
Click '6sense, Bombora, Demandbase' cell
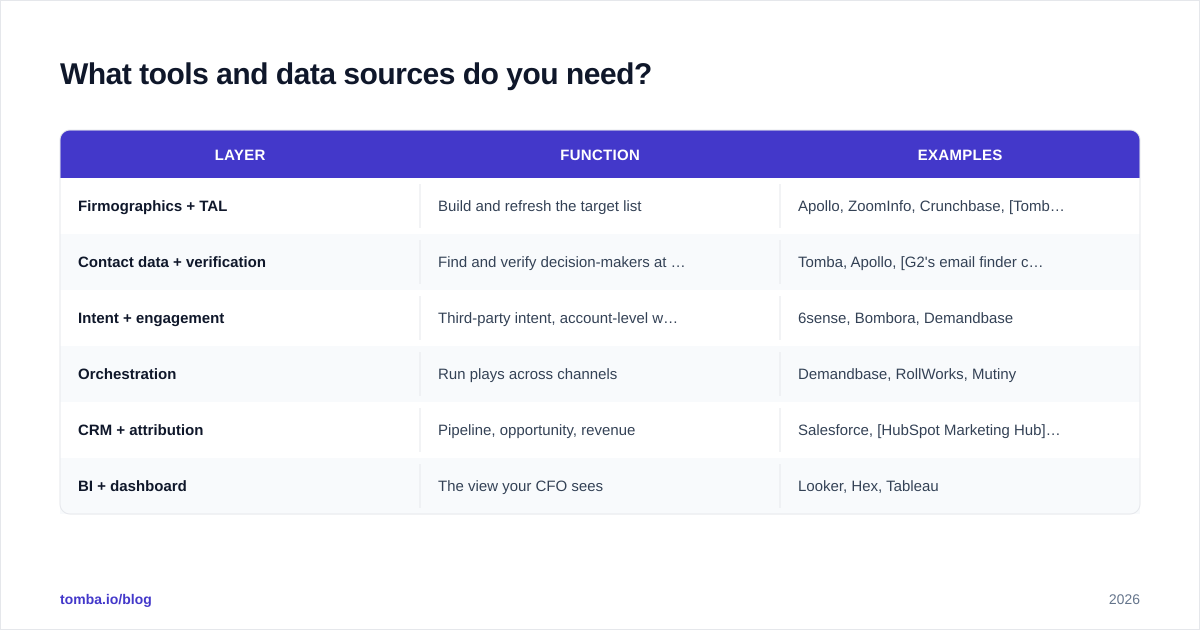click(960, 318)
